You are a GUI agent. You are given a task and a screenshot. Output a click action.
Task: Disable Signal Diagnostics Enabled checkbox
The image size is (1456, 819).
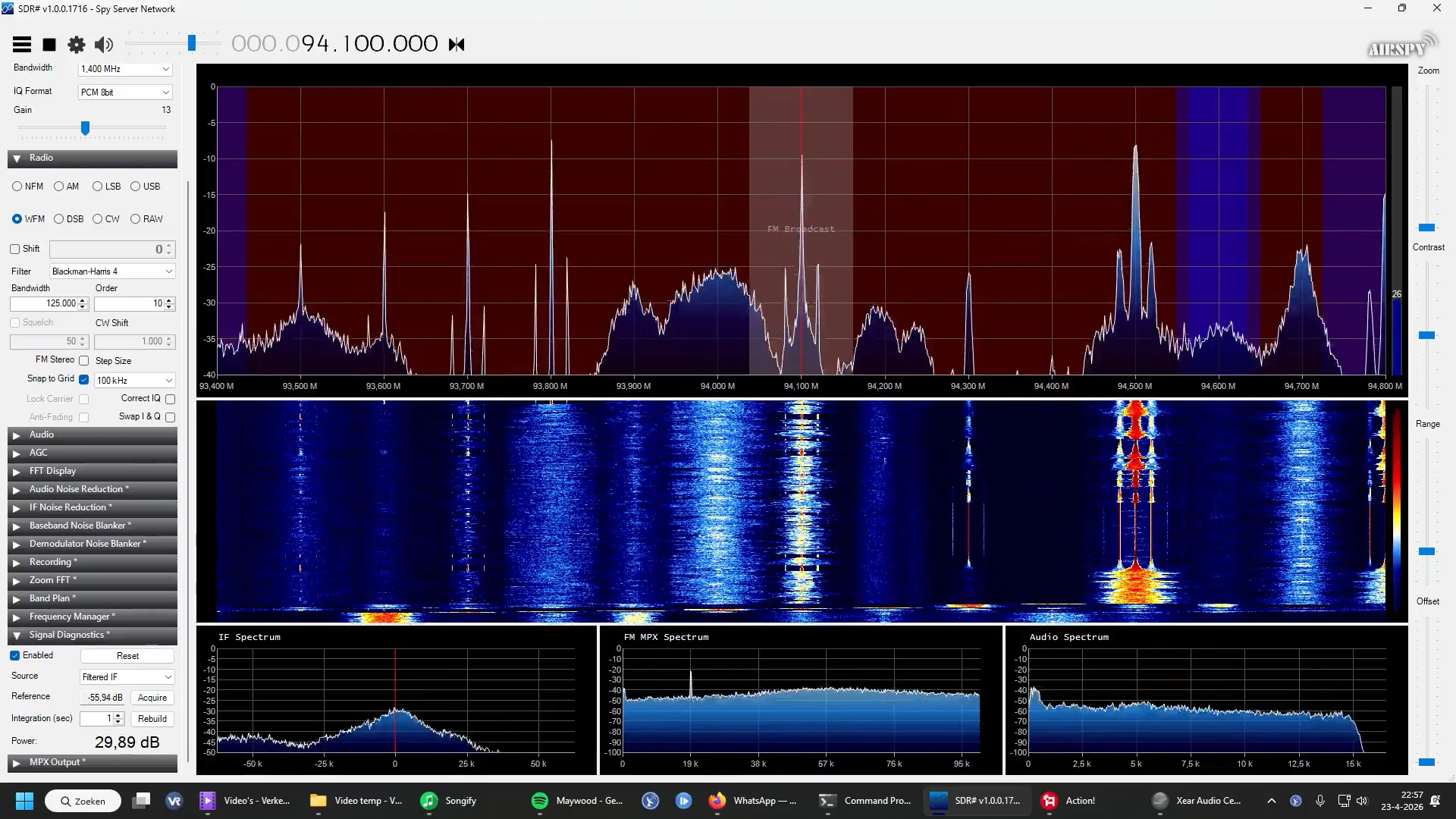coord(14,656)
